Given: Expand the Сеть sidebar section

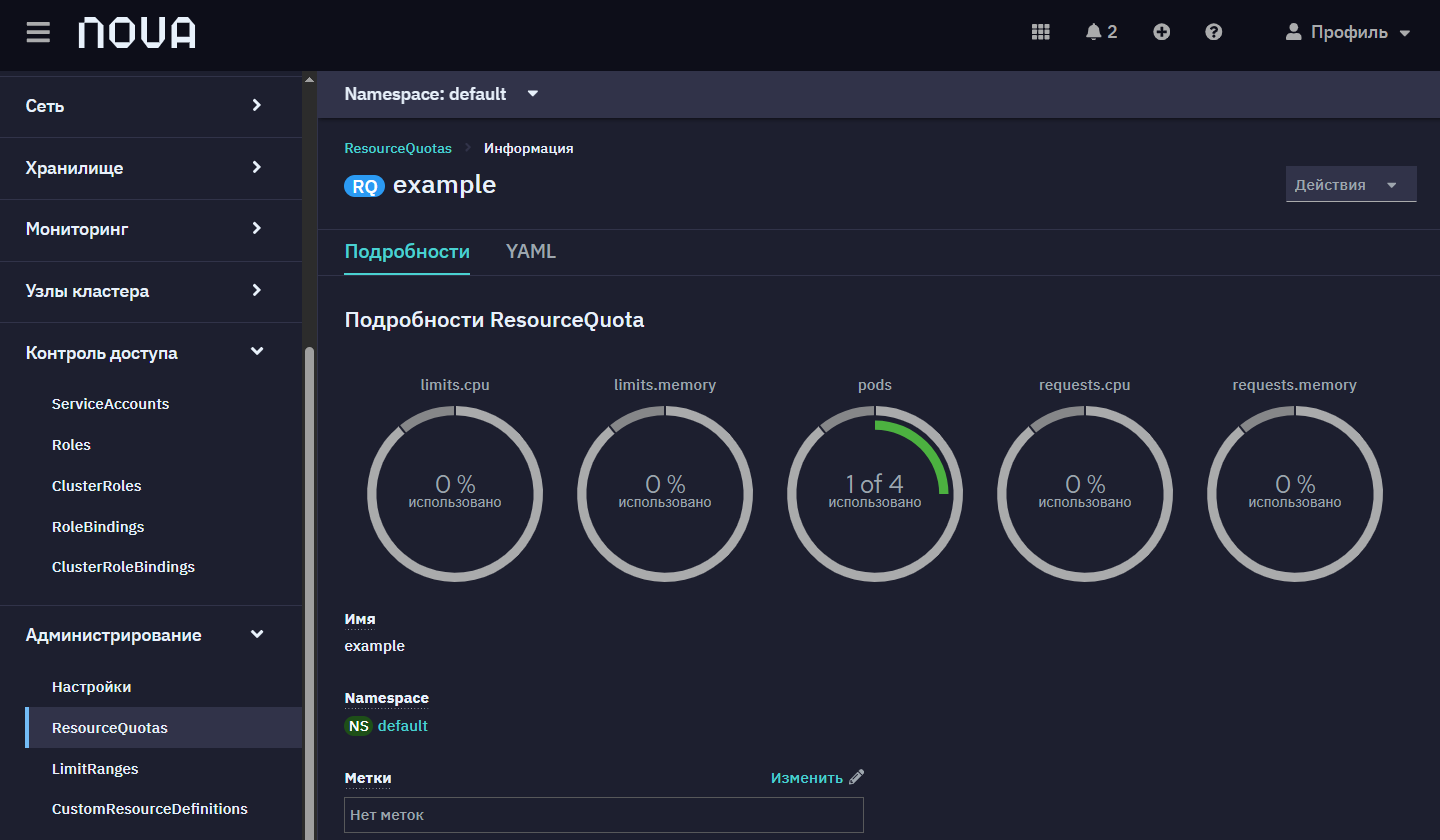Looking at the screenshot, I should point(150,106).
